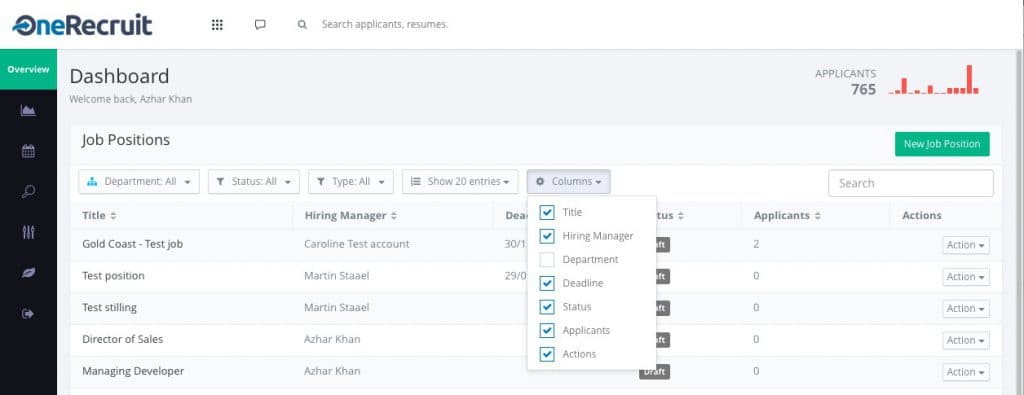
Task: Expand the Department: All filter
Action: pos(138,182)
